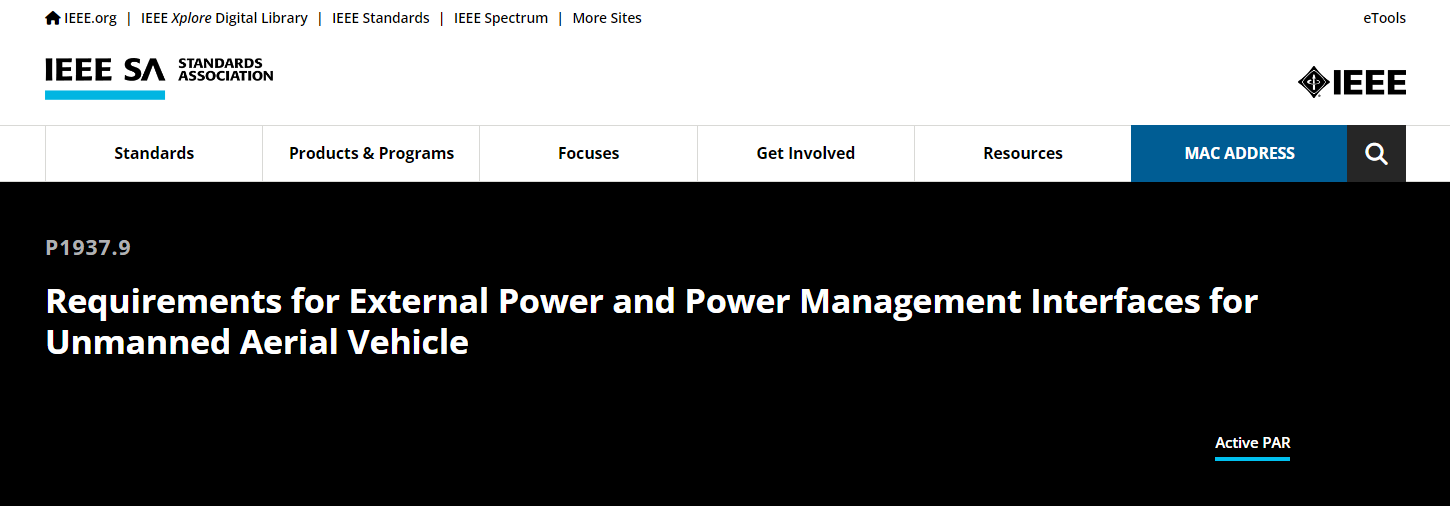Open the Standards menu
The width and height of the screenshot is (1450, 506).
(x=154, y=153)
